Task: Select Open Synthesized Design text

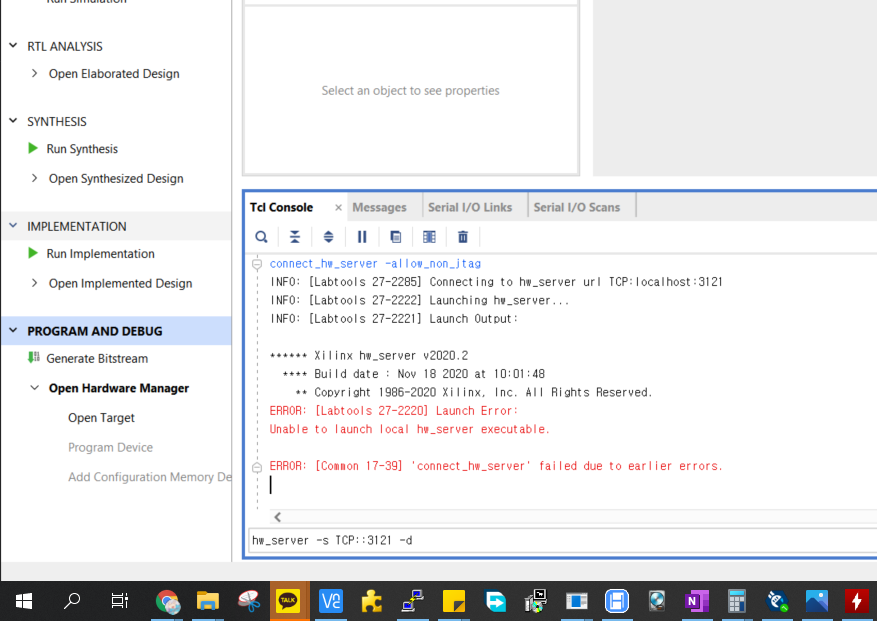Action: click(x=116, y=178)
